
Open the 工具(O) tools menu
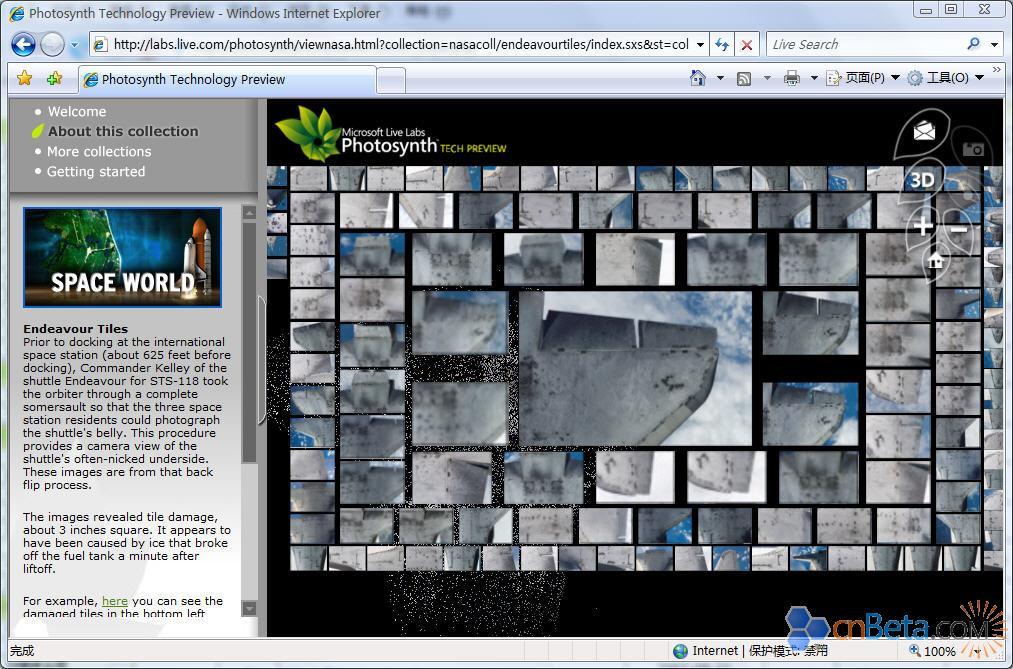(945, 78)
